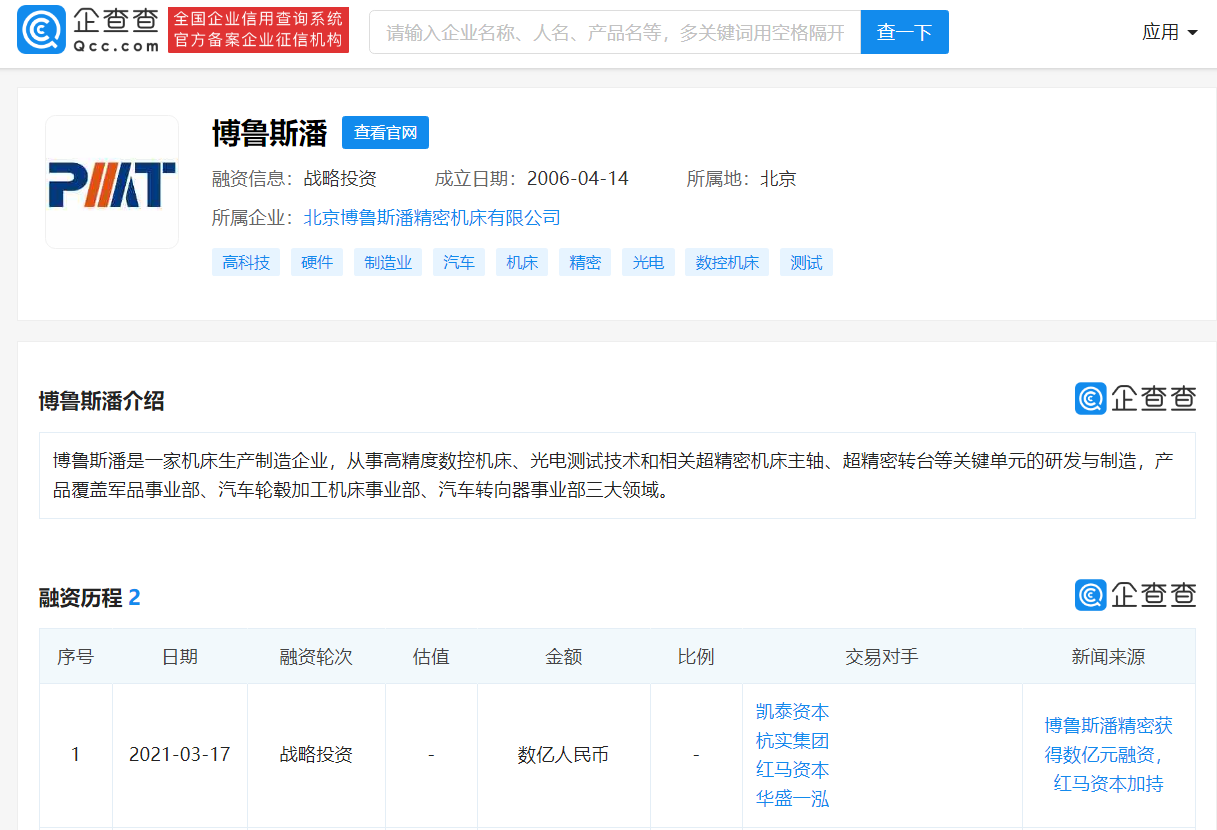
Task: Click the company introduction paragraph
Action: click(617, 476)
